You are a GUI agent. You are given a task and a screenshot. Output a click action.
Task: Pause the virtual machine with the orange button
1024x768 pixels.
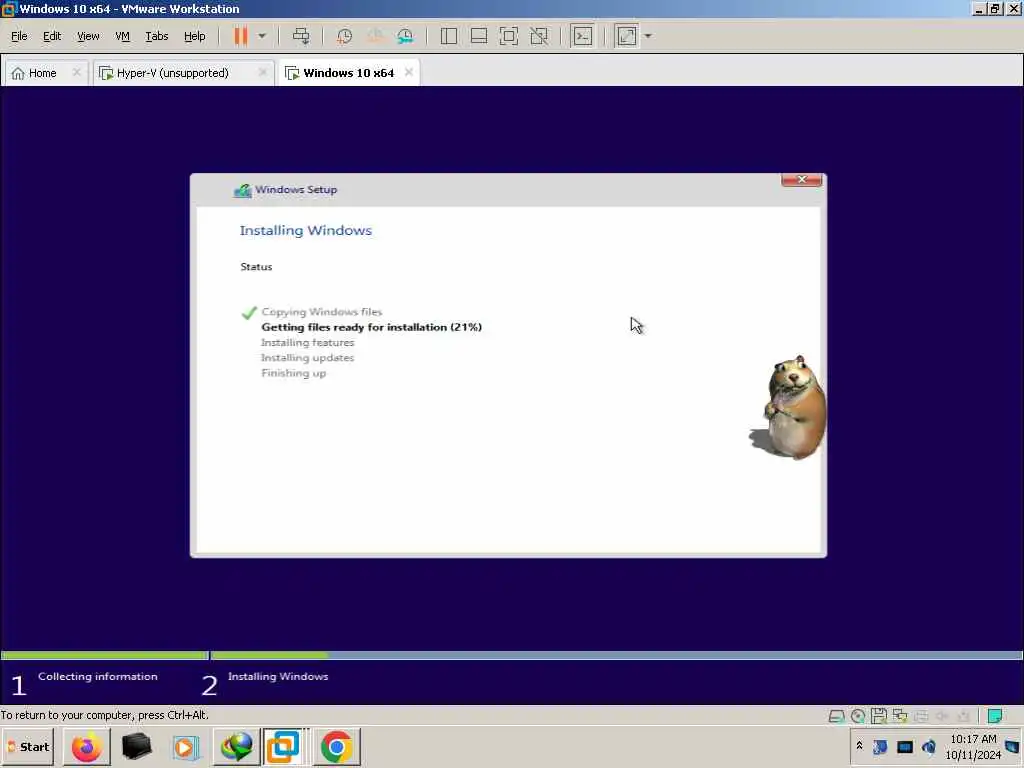[241, 36]
